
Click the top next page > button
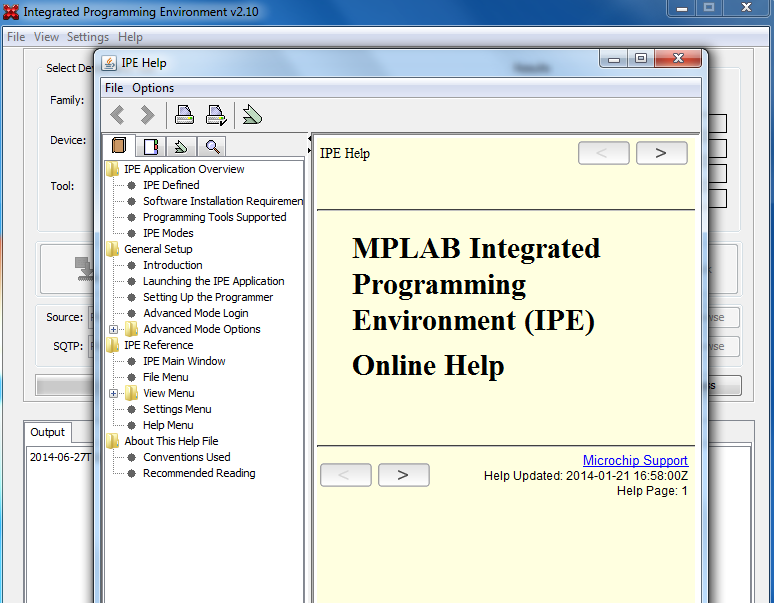[661, 153]
